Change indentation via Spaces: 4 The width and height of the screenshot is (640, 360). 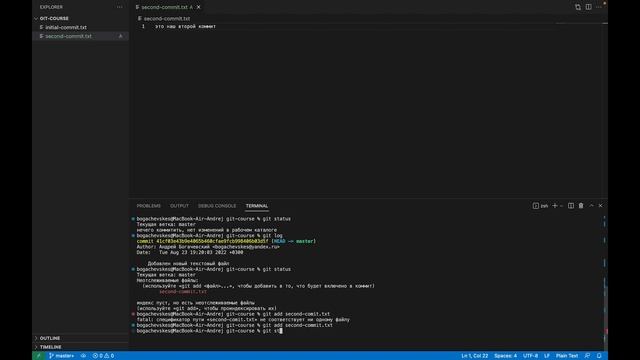pos(505,356)
